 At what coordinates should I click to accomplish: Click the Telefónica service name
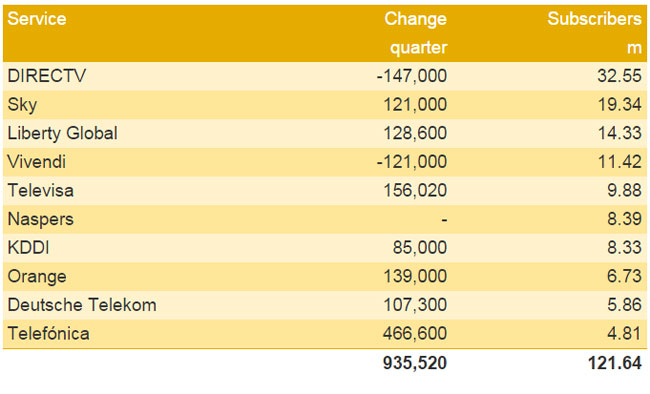tap(49, 333)
